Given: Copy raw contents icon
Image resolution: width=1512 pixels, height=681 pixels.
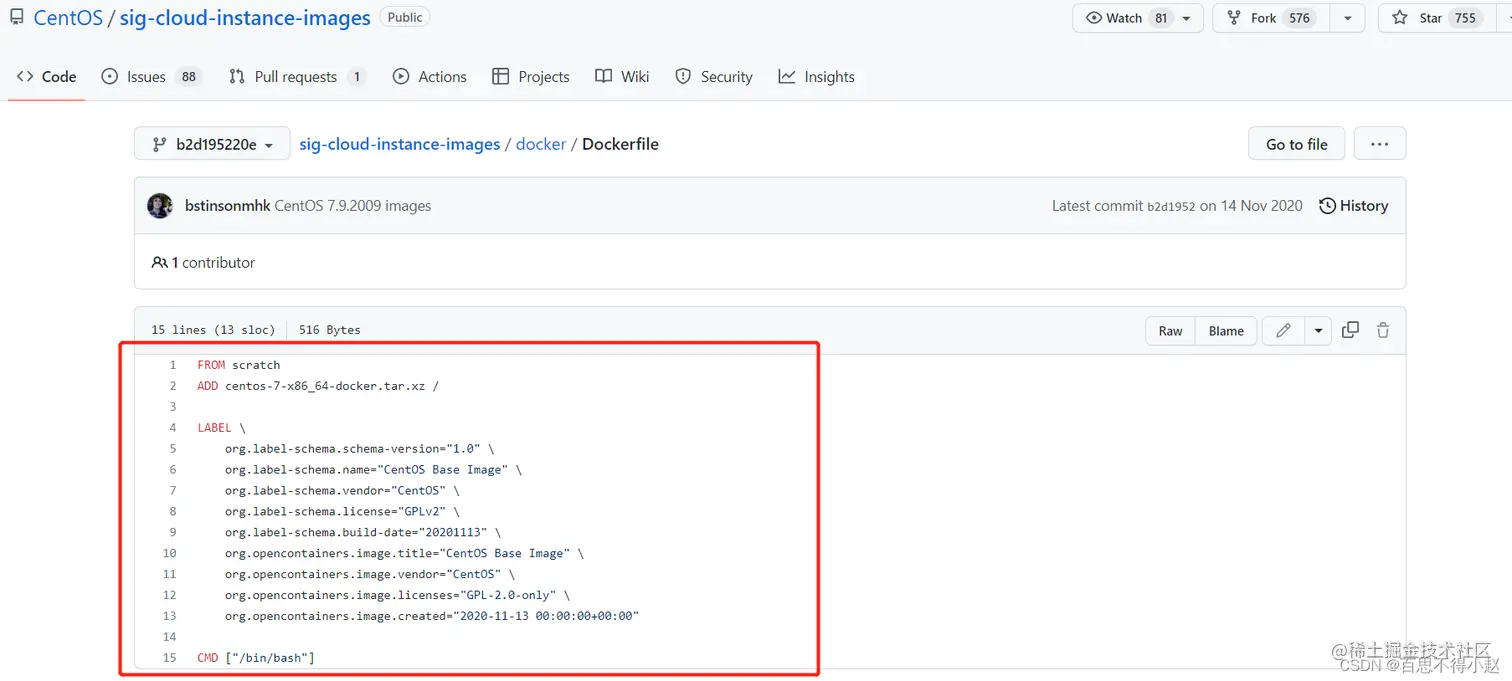Looking at the screenshot, I should [1350, 330].
